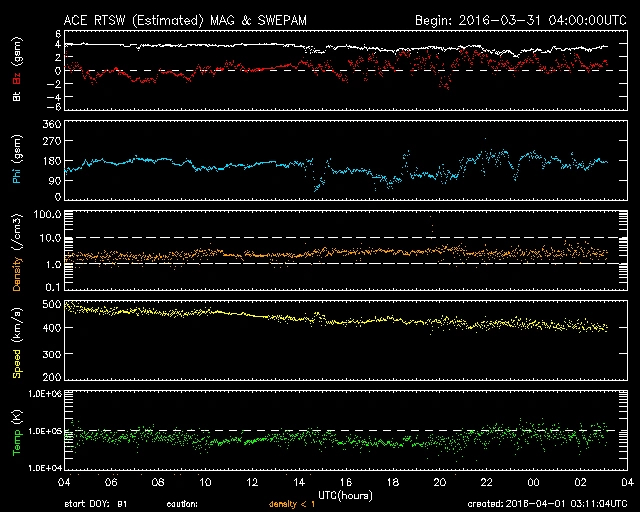Click the 'Bt Bz (gsm)' axis label
The height and width of the screenshot is (512, 640).
tap(17, 69)
